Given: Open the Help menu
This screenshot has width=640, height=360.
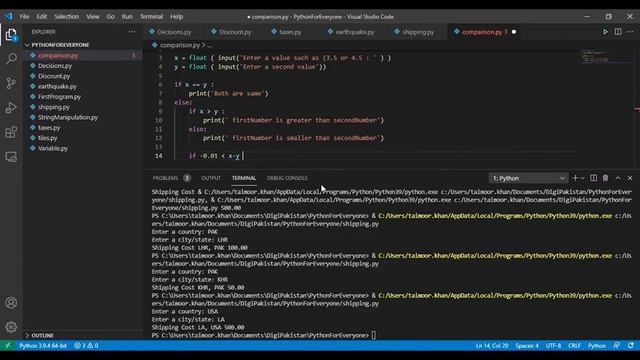Looking at the screenshot, I should pos(176,17).
